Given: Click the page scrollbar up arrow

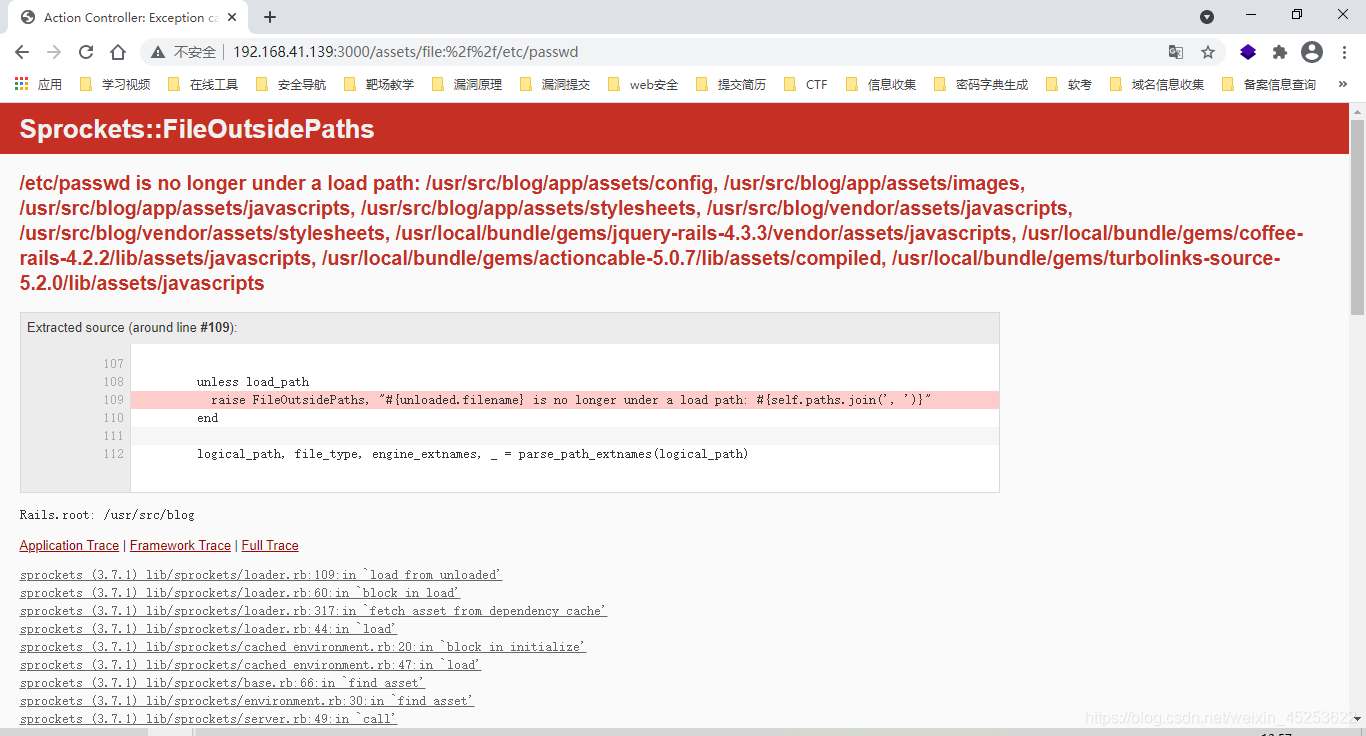Looking at the screenshot, I should click(1357, 110).
